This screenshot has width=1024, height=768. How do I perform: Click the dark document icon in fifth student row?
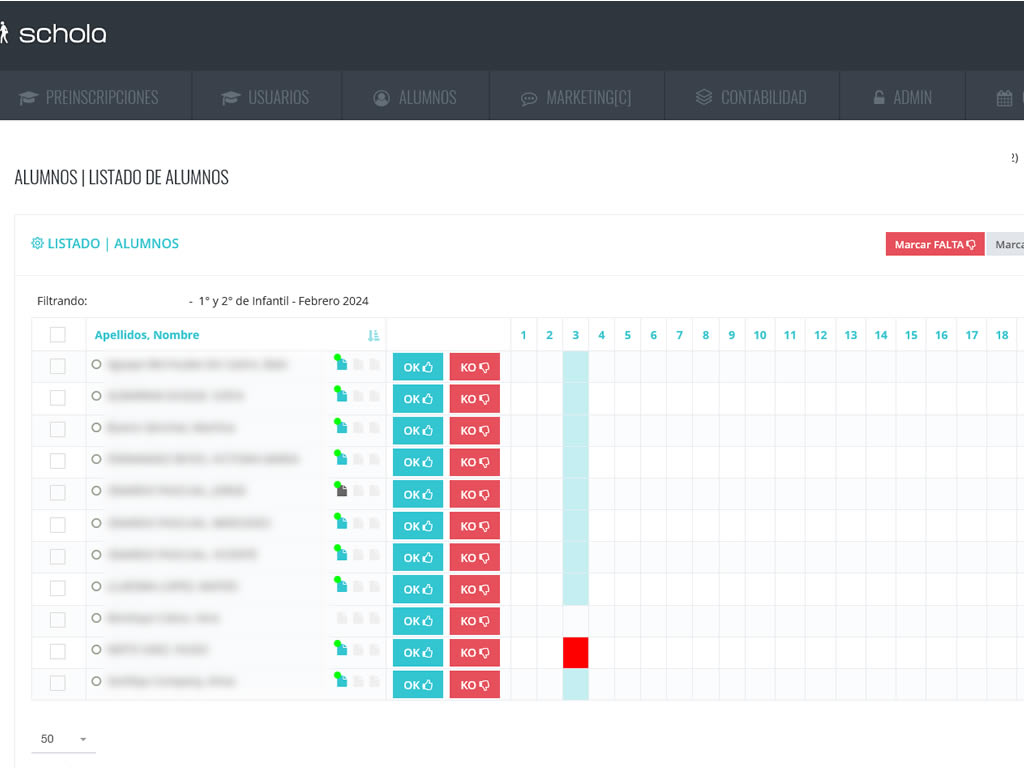(342, 491)
